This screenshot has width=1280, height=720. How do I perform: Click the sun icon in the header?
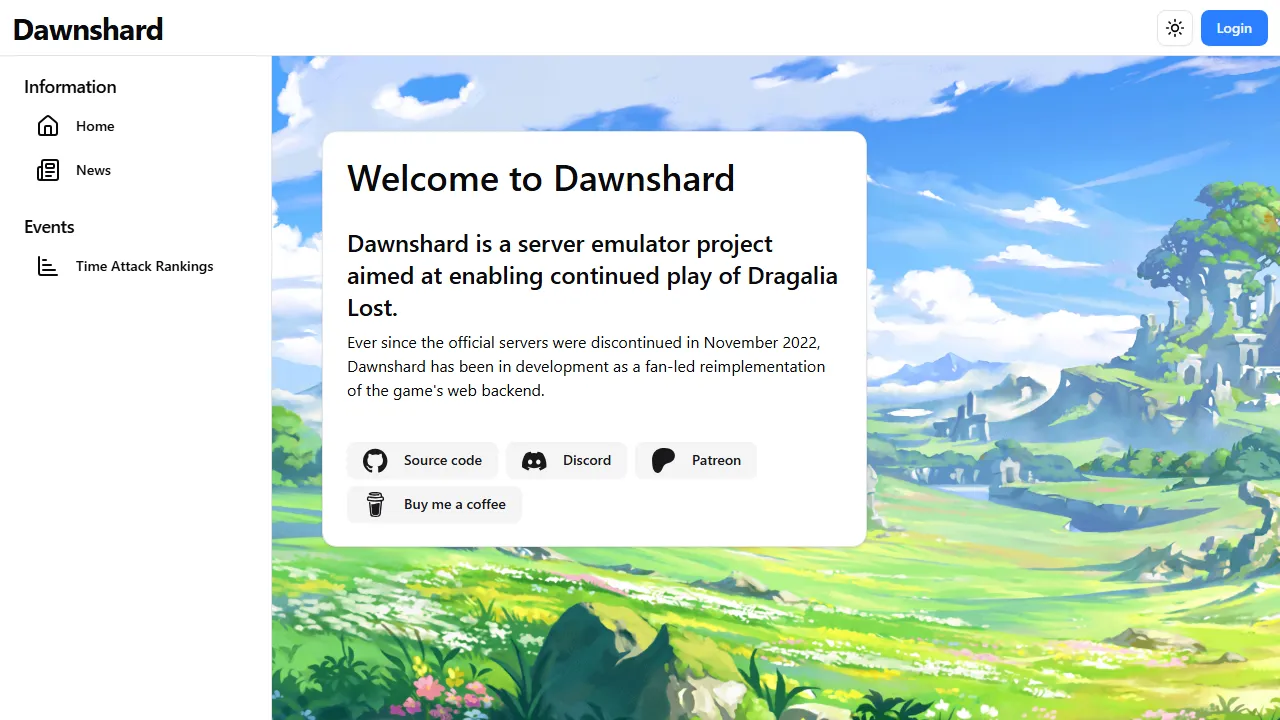[x=1175, y=28]
